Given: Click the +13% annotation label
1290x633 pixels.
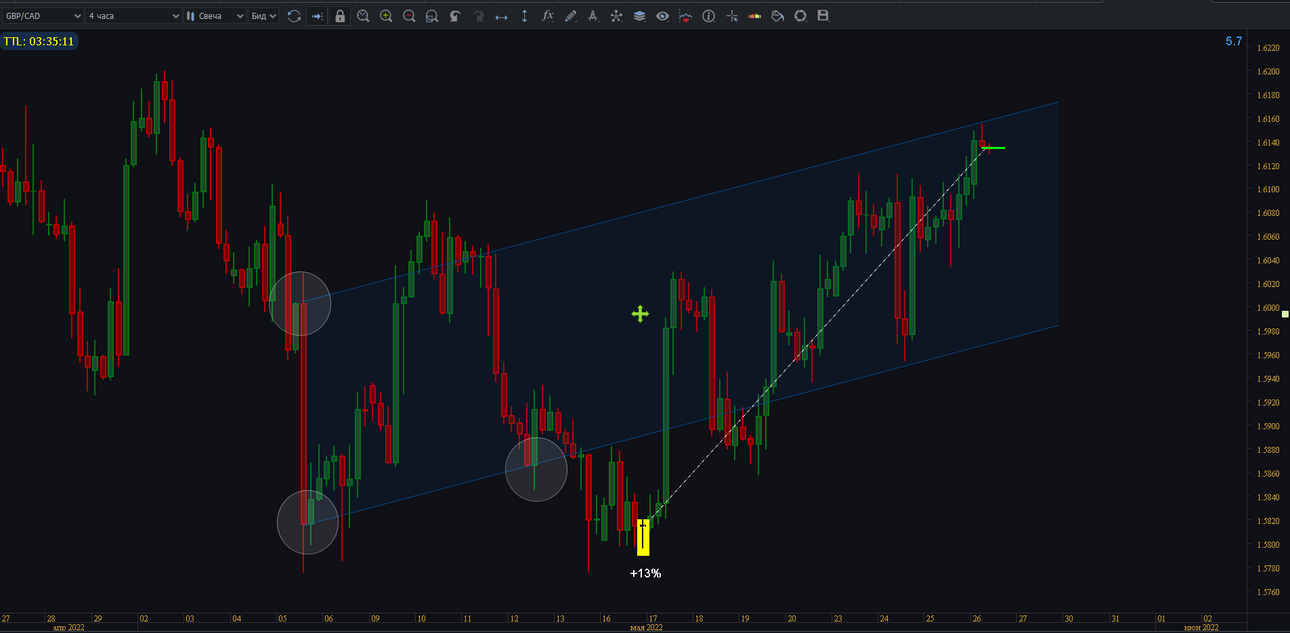Looking at the screenshot, I should (645, 573).
